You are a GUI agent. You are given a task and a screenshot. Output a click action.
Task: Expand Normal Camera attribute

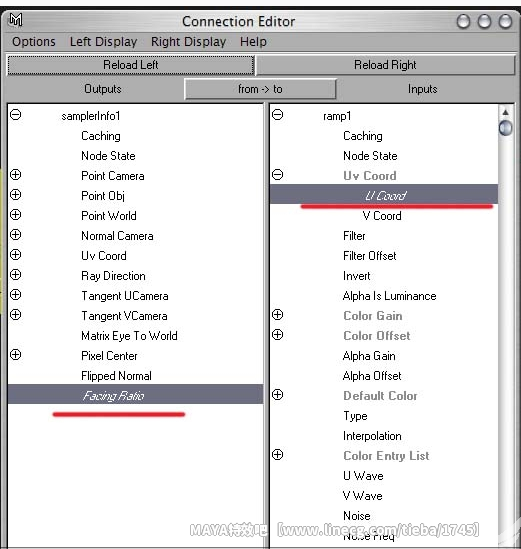pyautogui.click(x=15, y=235)
